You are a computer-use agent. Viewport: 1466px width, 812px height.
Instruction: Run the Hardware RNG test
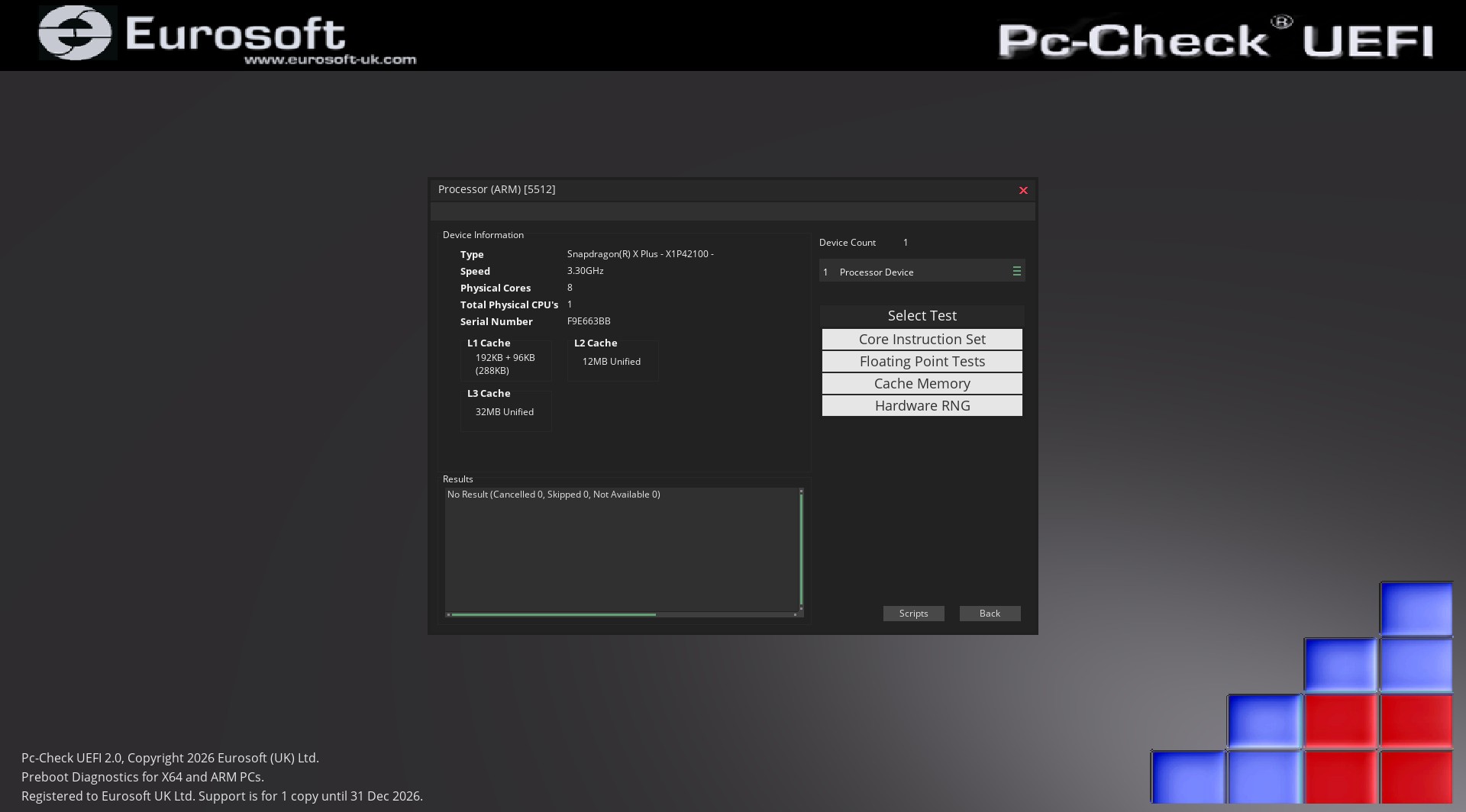(x=922, y=406)
